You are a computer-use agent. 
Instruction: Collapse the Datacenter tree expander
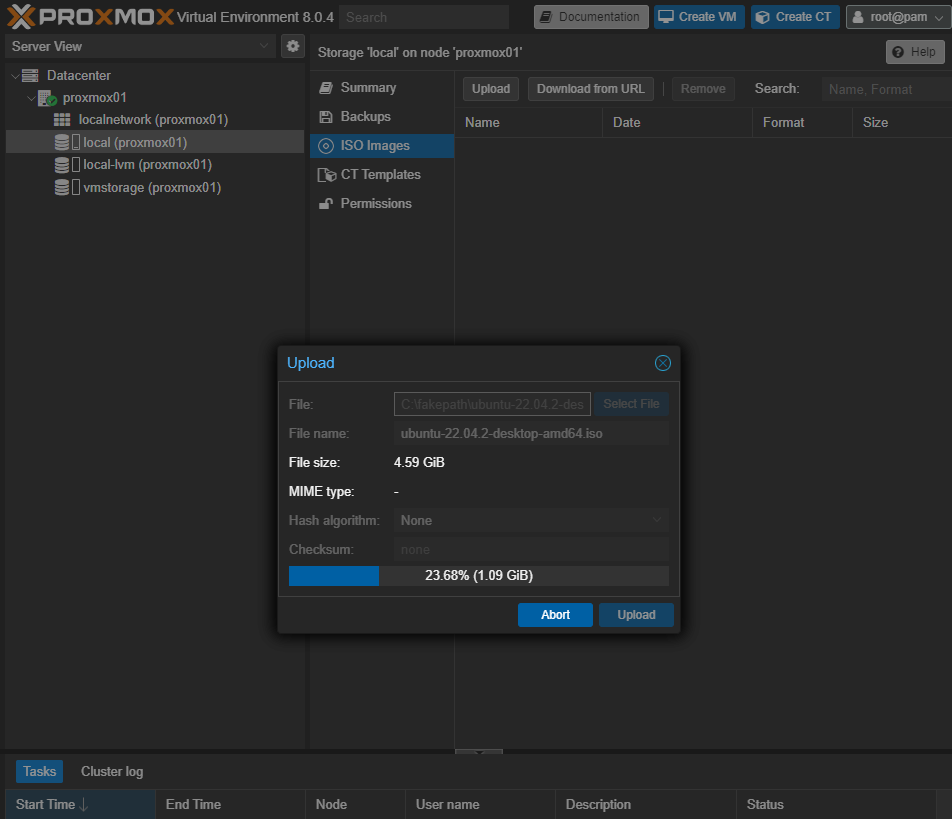point(15,76)
